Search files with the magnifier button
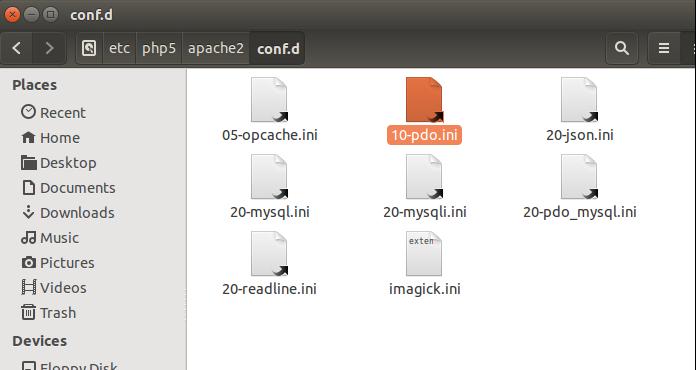Viewport: 696px width, 370px height. pos(622,48)
